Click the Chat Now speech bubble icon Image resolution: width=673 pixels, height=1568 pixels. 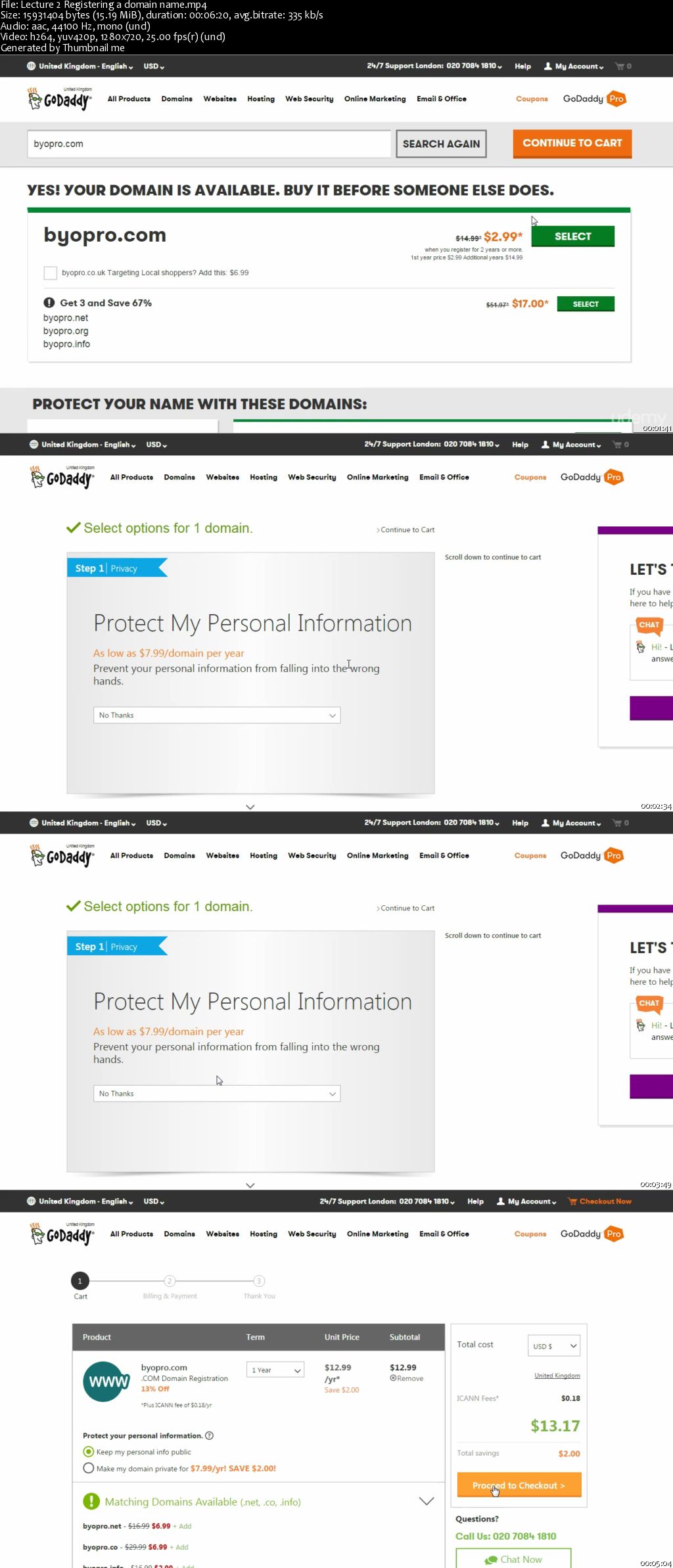(491, 1560)
